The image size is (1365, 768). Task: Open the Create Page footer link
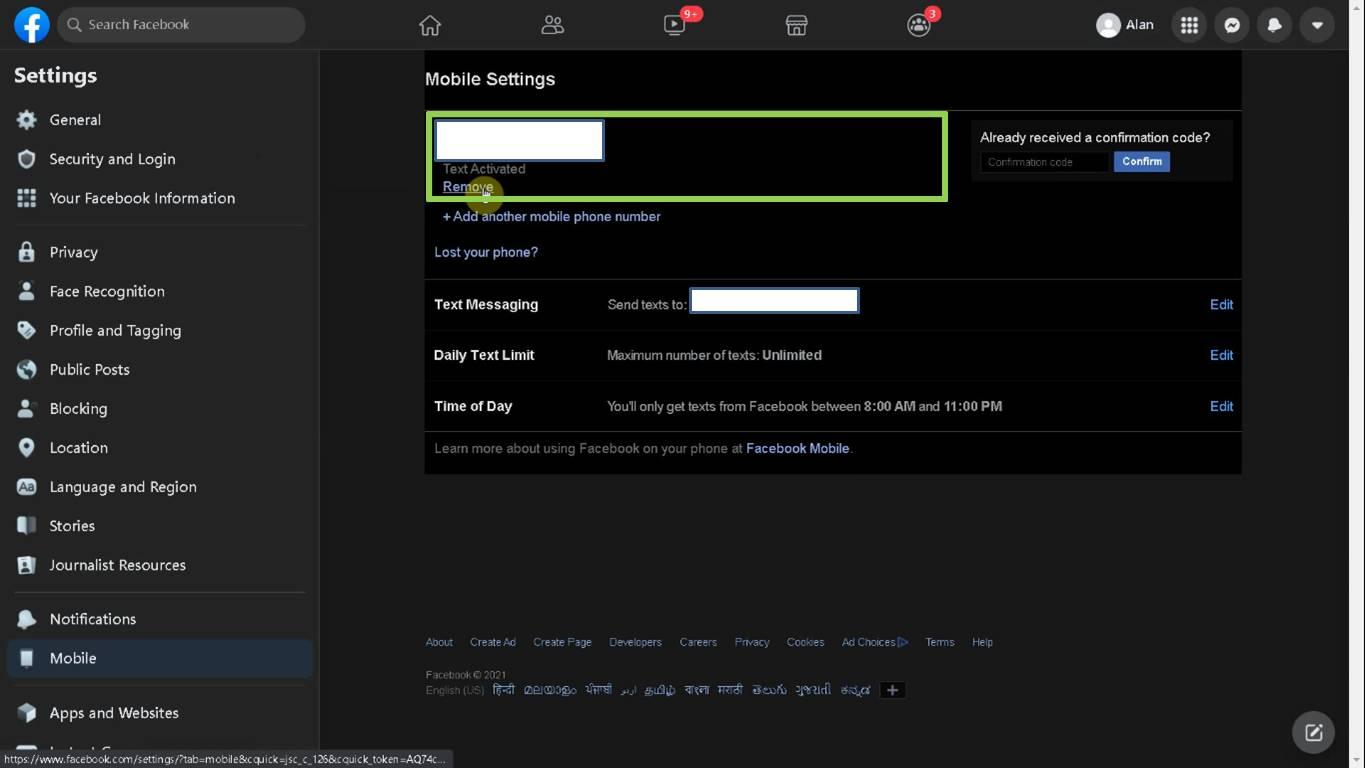(562, 642)
